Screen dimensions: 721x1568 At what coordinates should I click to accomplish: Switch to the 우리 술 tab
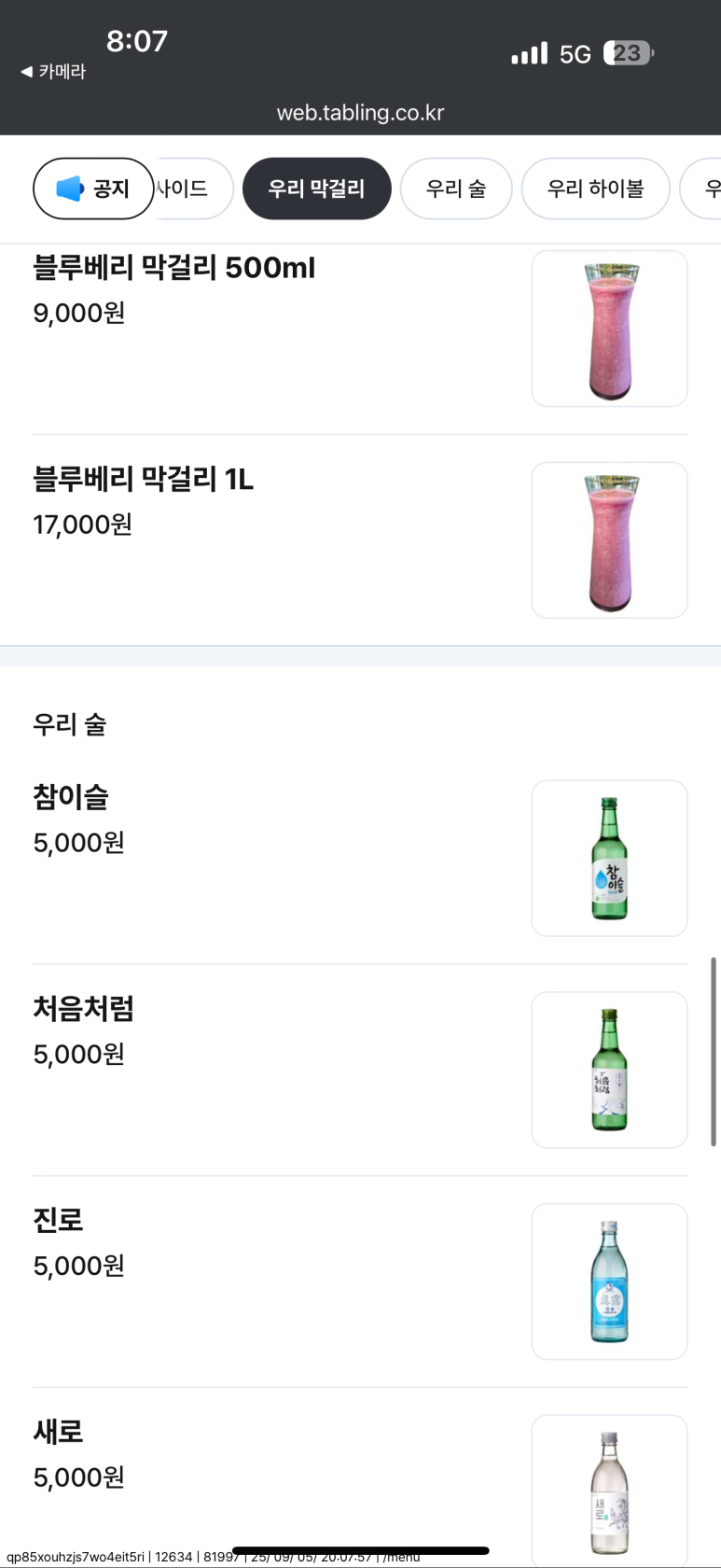coord(456,189)
